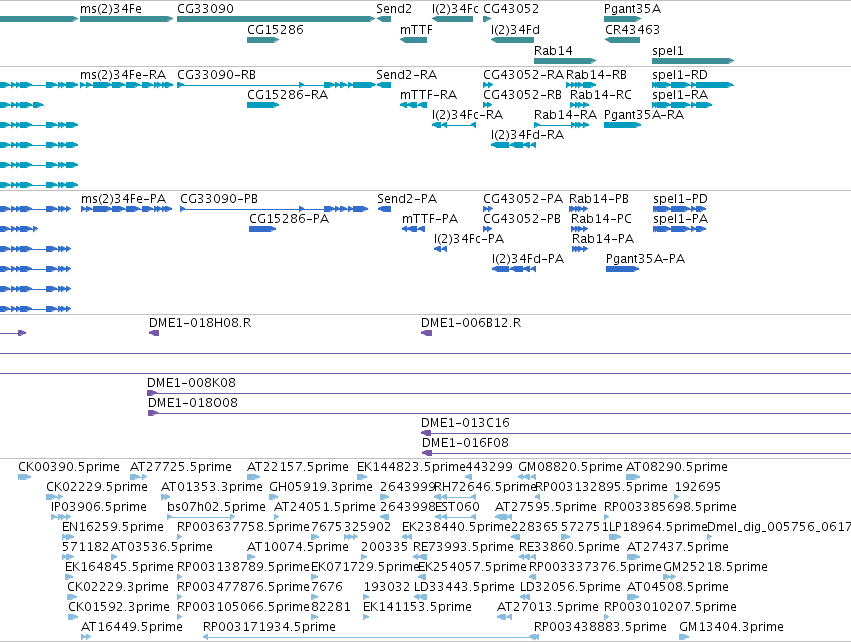The height and width of the screenshot is (642, 851).
Task: Select the Rab14 gene label
Action: tap(553, 51)
